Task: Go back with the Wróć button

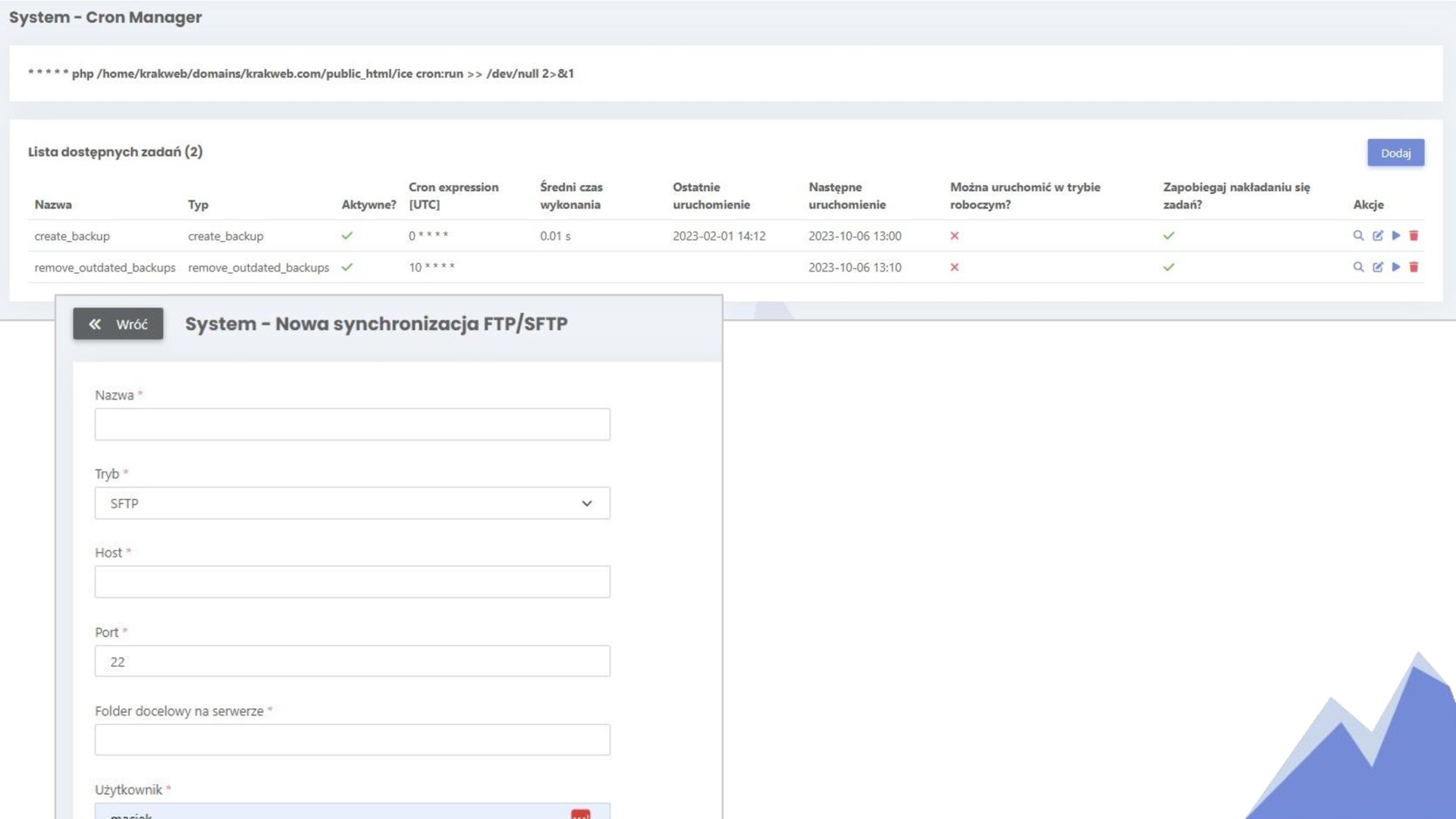Action: (118, 324)
